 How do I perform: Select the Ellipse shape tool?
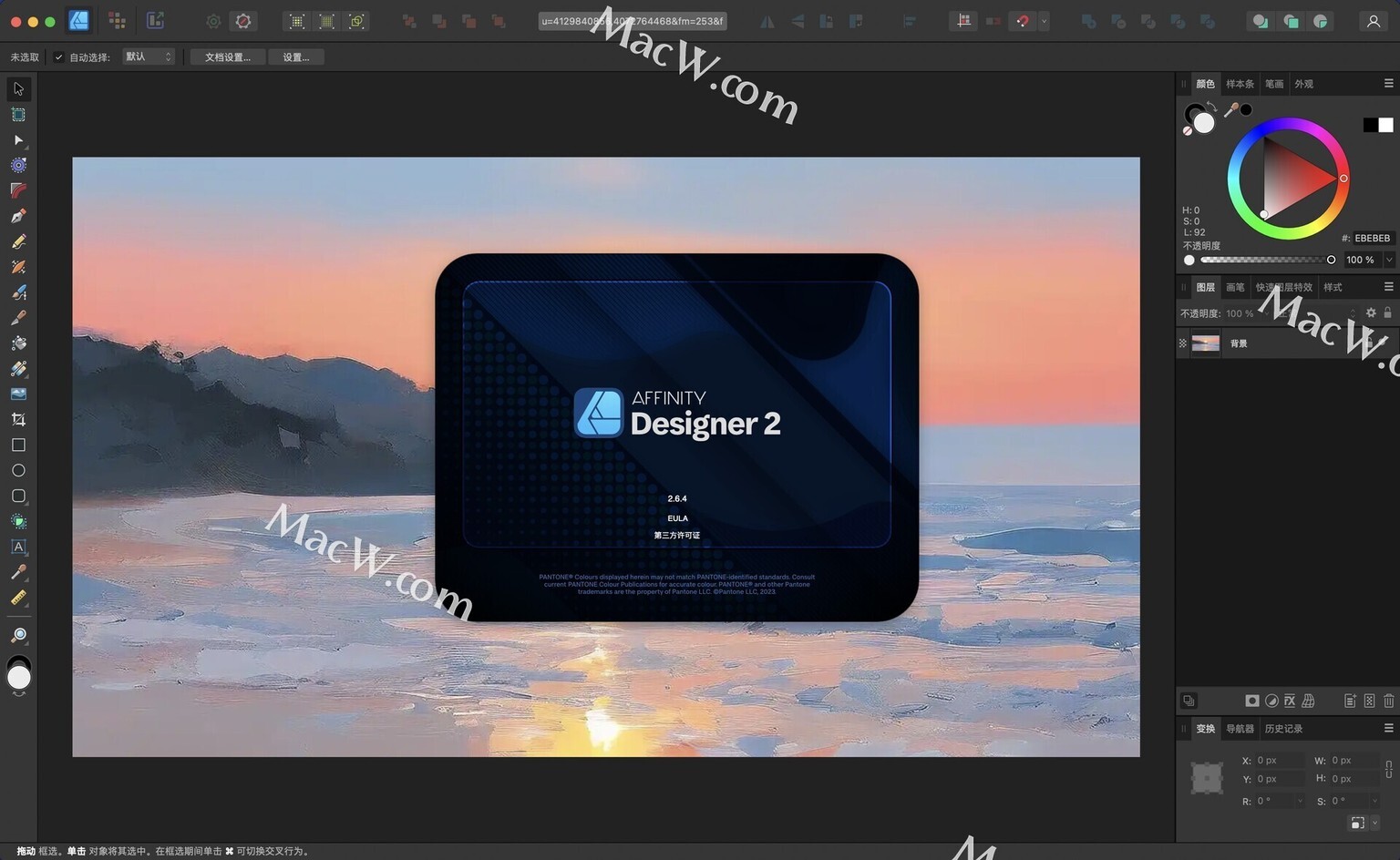(18, 471)
